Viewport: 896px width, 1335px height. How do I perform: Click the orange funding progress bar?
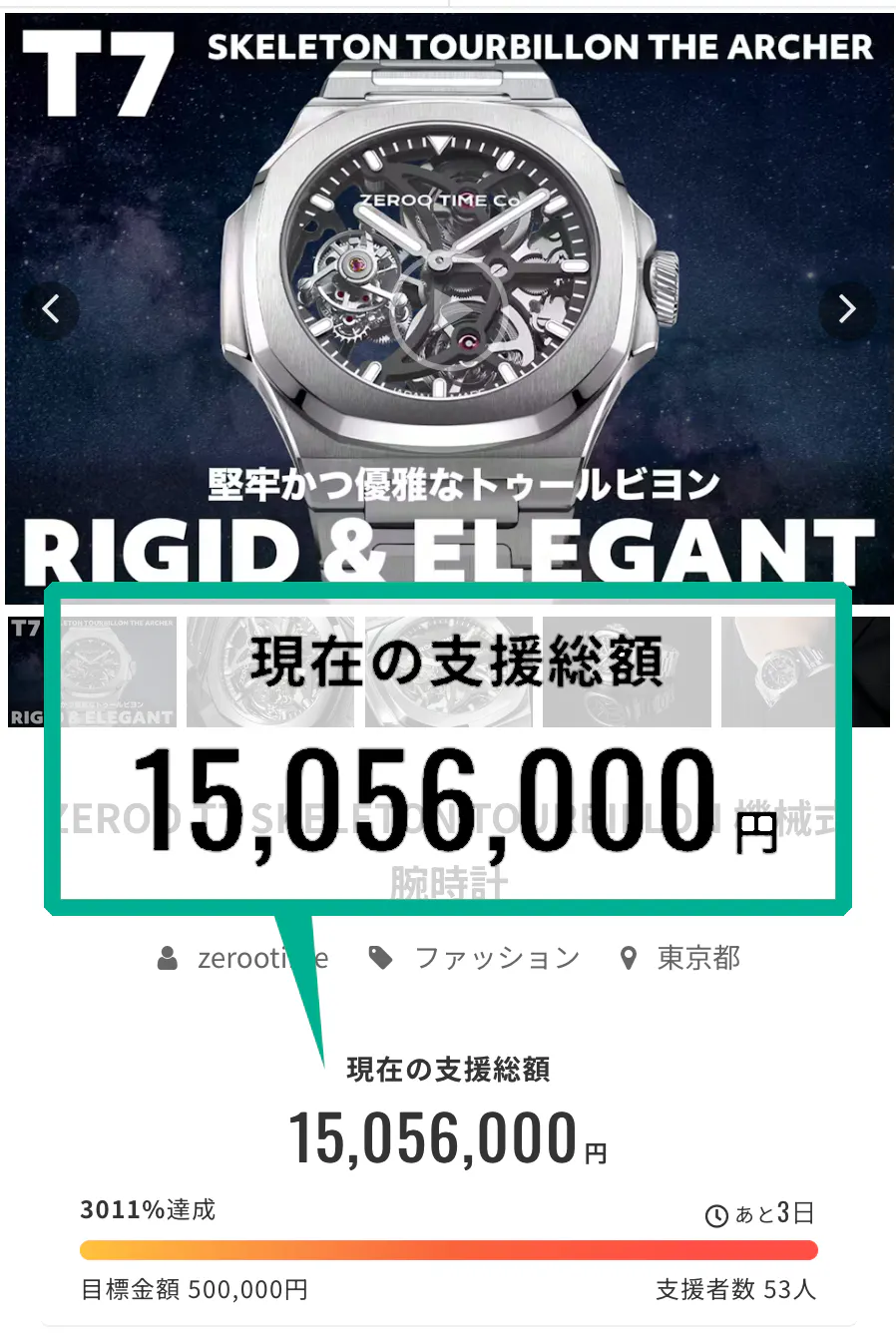448,1250
